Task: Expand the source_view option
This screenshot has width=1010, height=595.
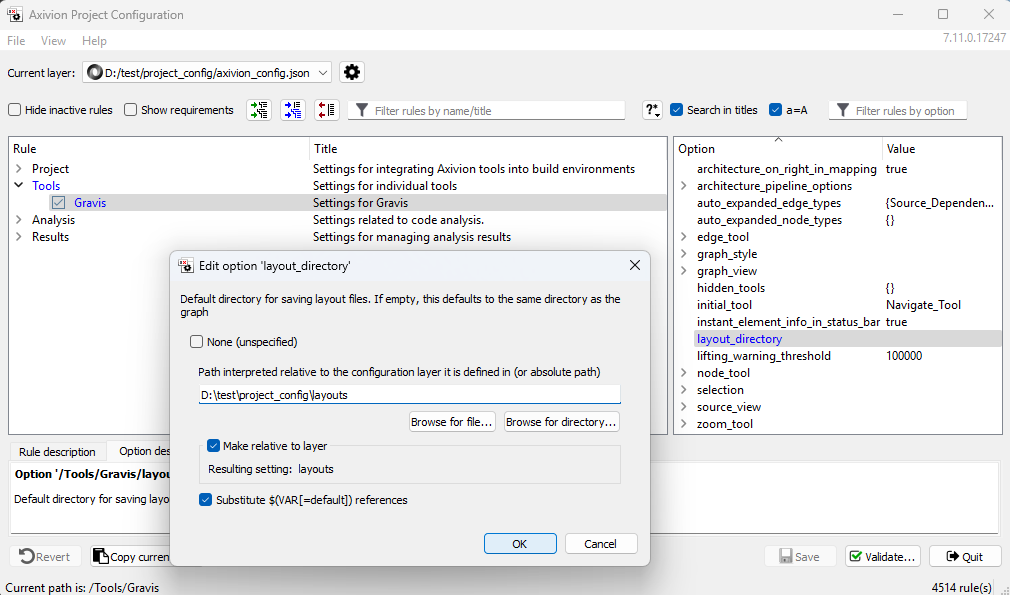Action: tap(683, 407)
